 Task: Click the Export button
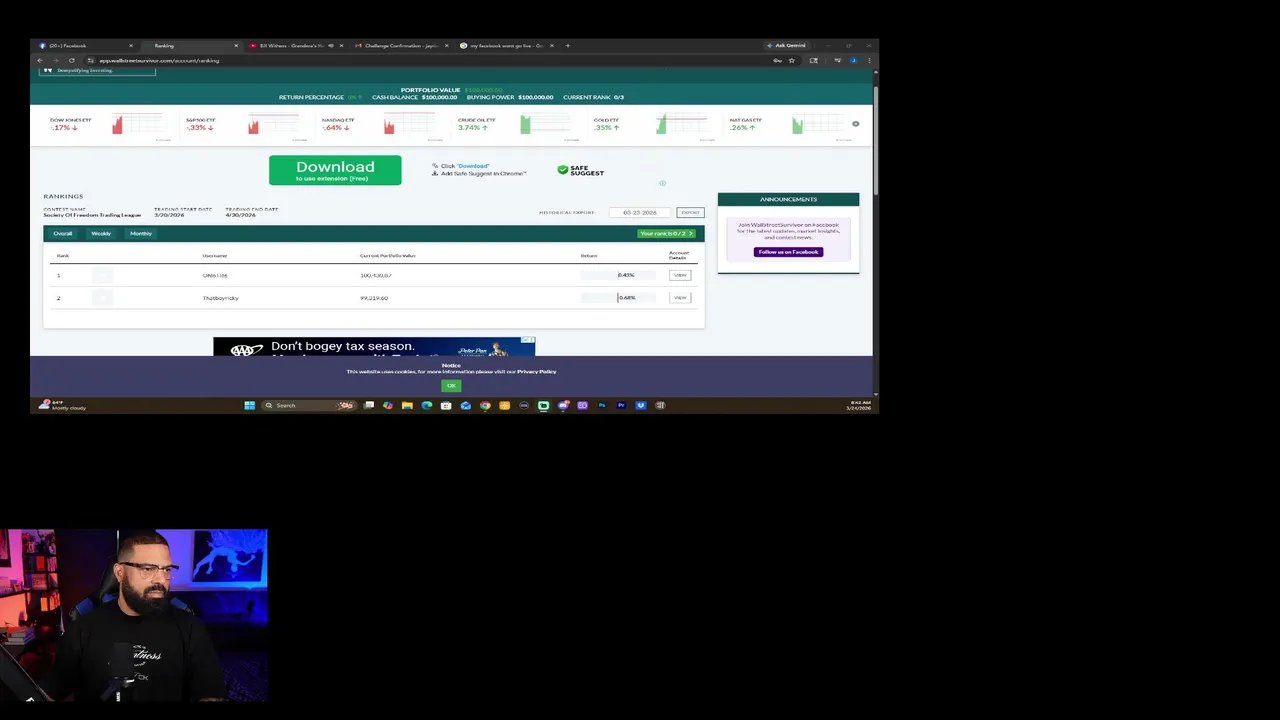point(690,212)
